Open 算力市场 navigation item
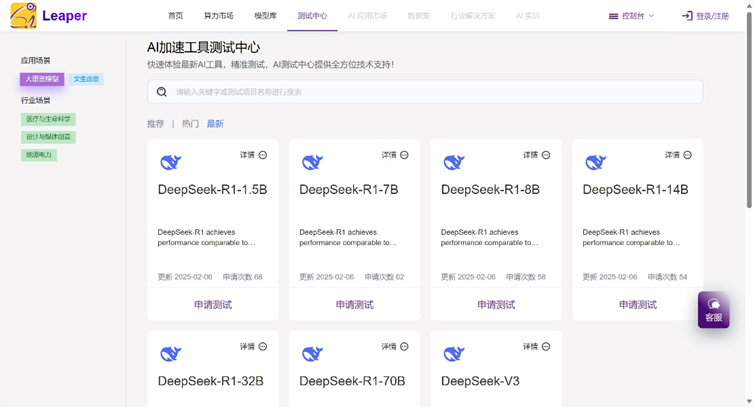 point(219,16)
